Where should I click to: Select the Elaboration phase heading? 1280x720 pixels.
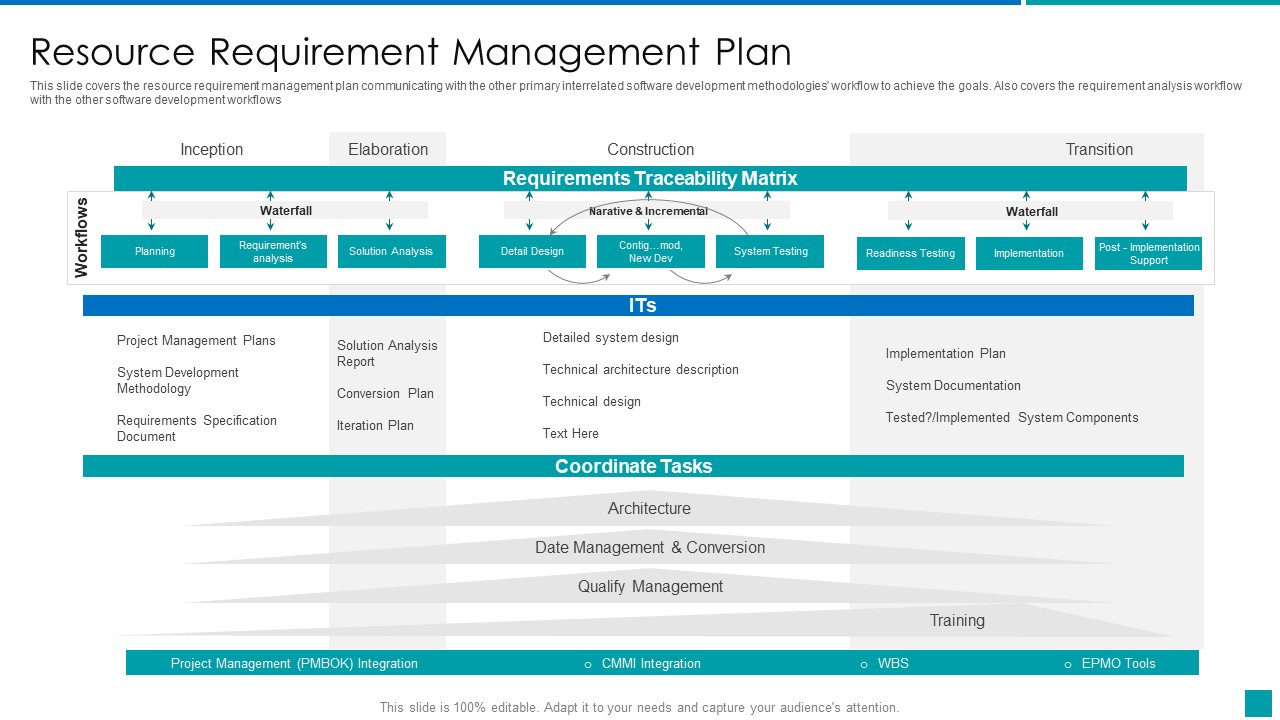tap(388, 149)
